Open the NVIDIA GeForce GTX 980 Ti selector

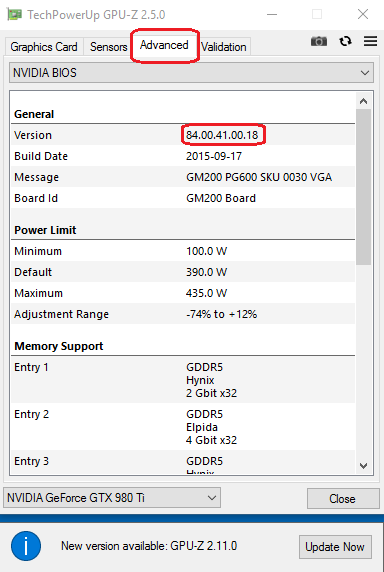click(x=112, y=498)
